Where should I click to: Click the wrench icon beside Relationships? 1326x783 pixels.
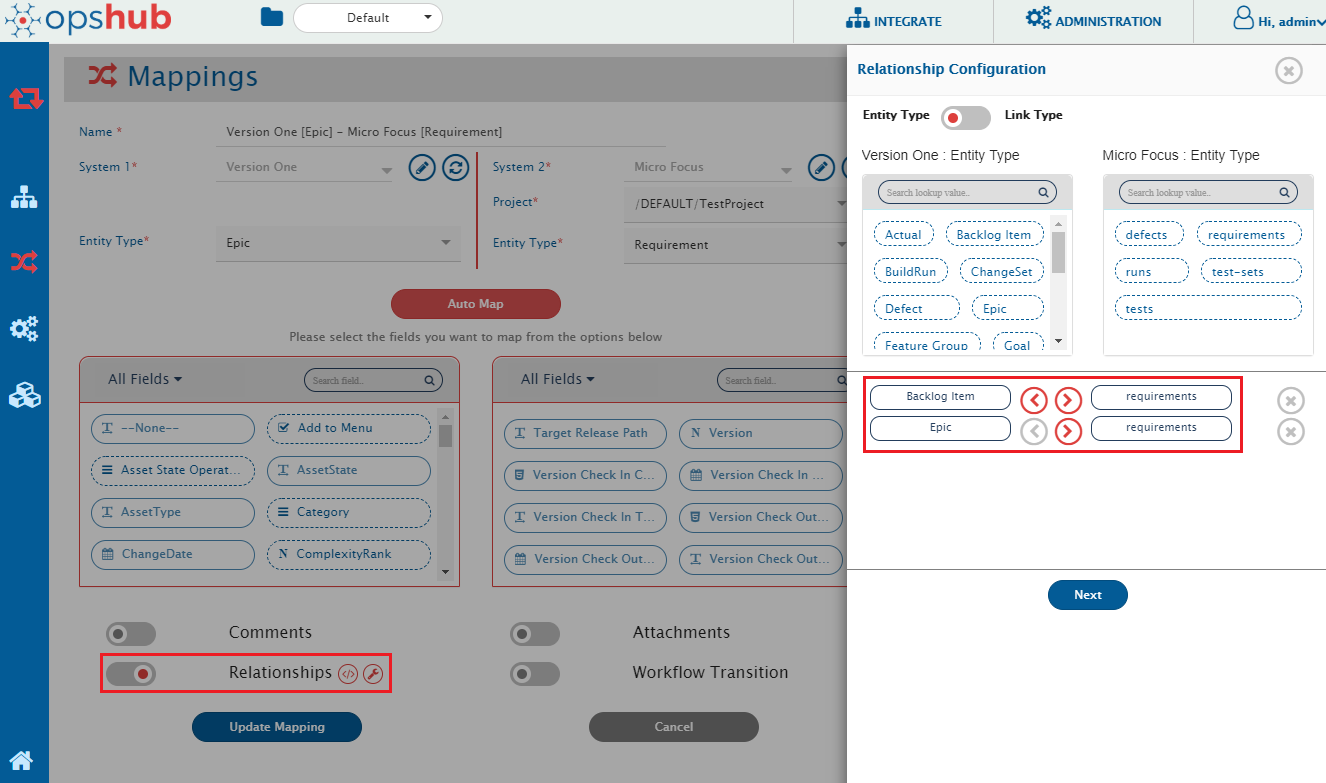tap(373, 673)
